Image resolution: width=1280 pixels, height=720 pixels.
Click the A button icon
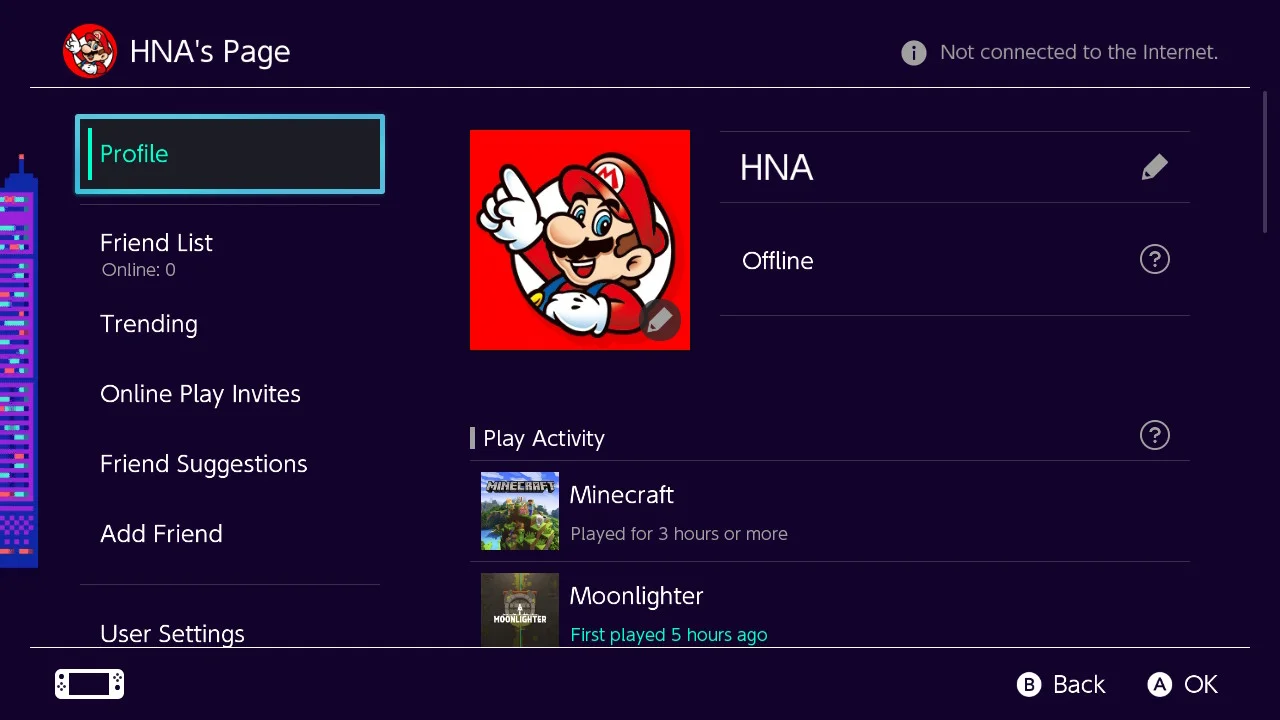tap(1159, 685)
